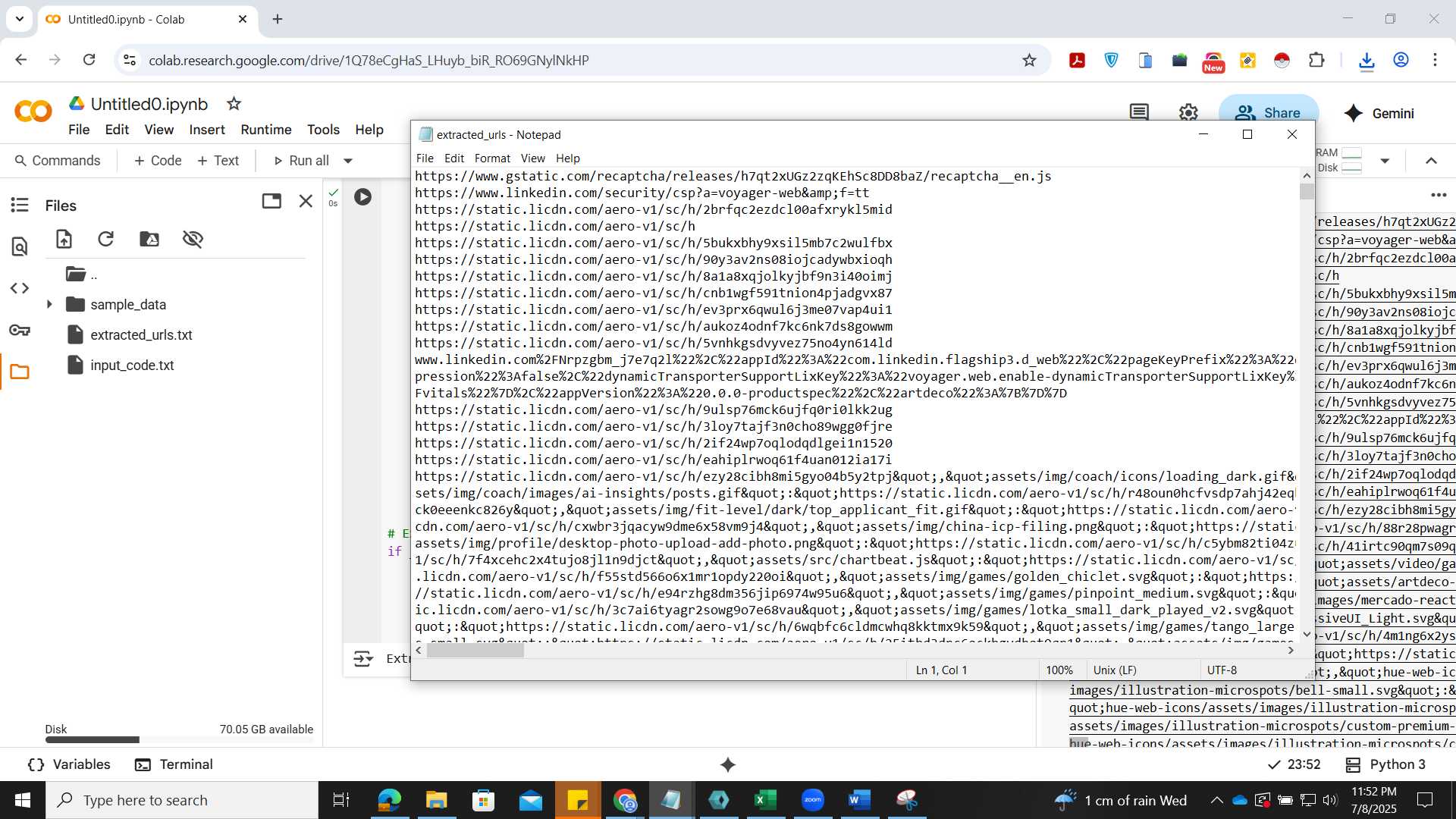Click Run all button
This screenshot has height=819, width=1456.
pos(301,161)
